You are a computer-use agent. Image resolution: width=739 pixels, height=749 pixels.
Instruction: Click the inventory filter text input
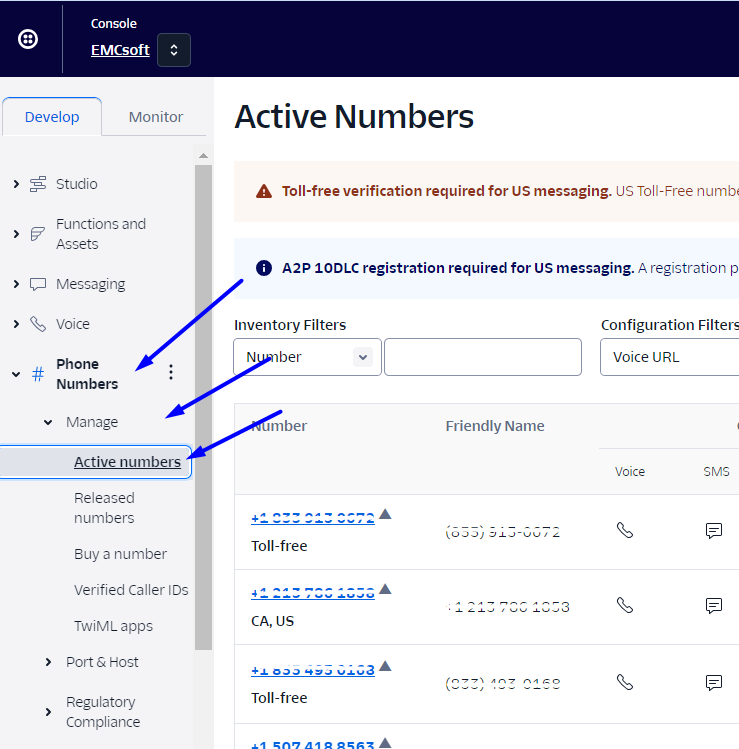point(482,357)
